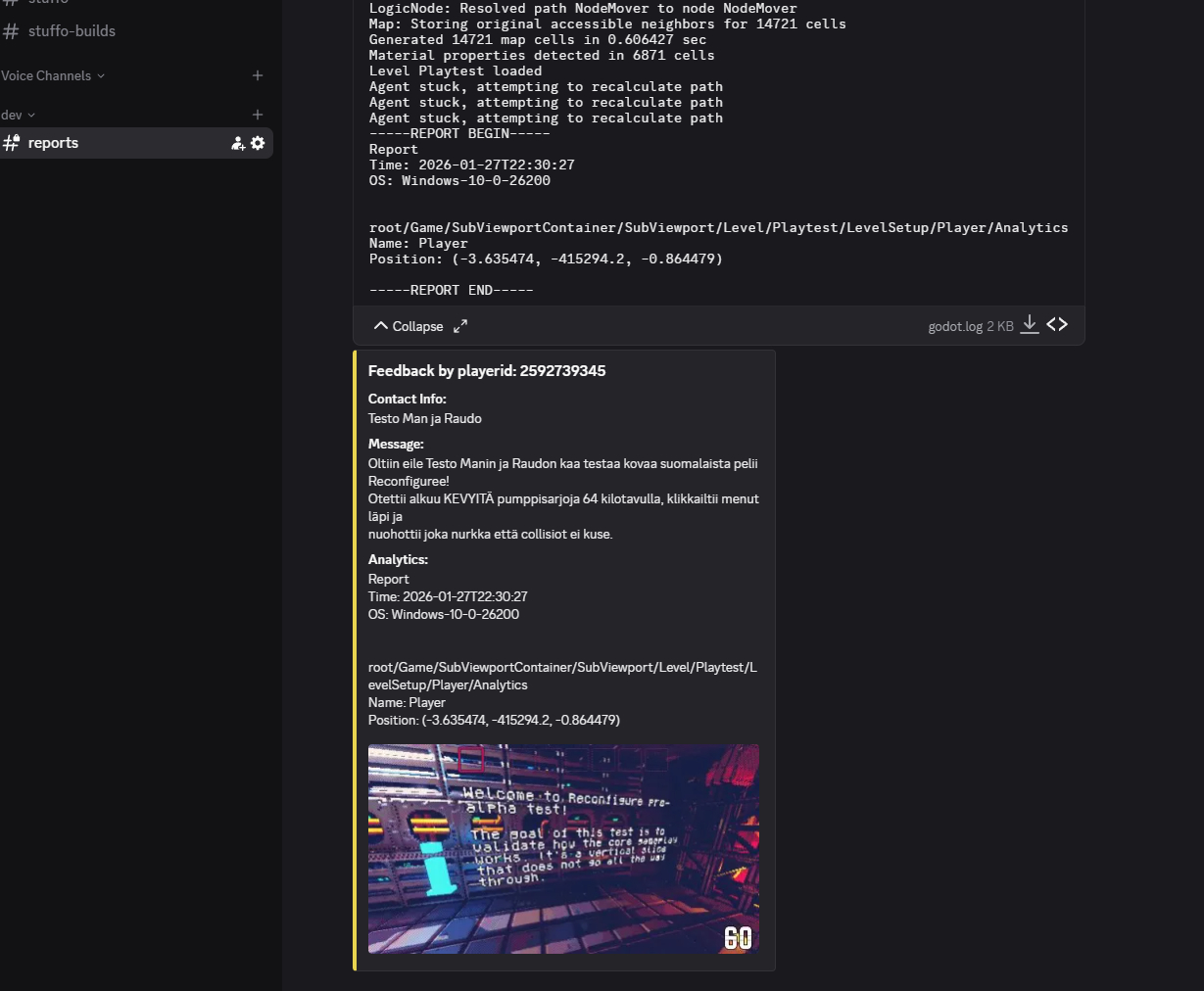Click the Position line in the log
This screenshot has height=991, width=1204.
point(546,260)
